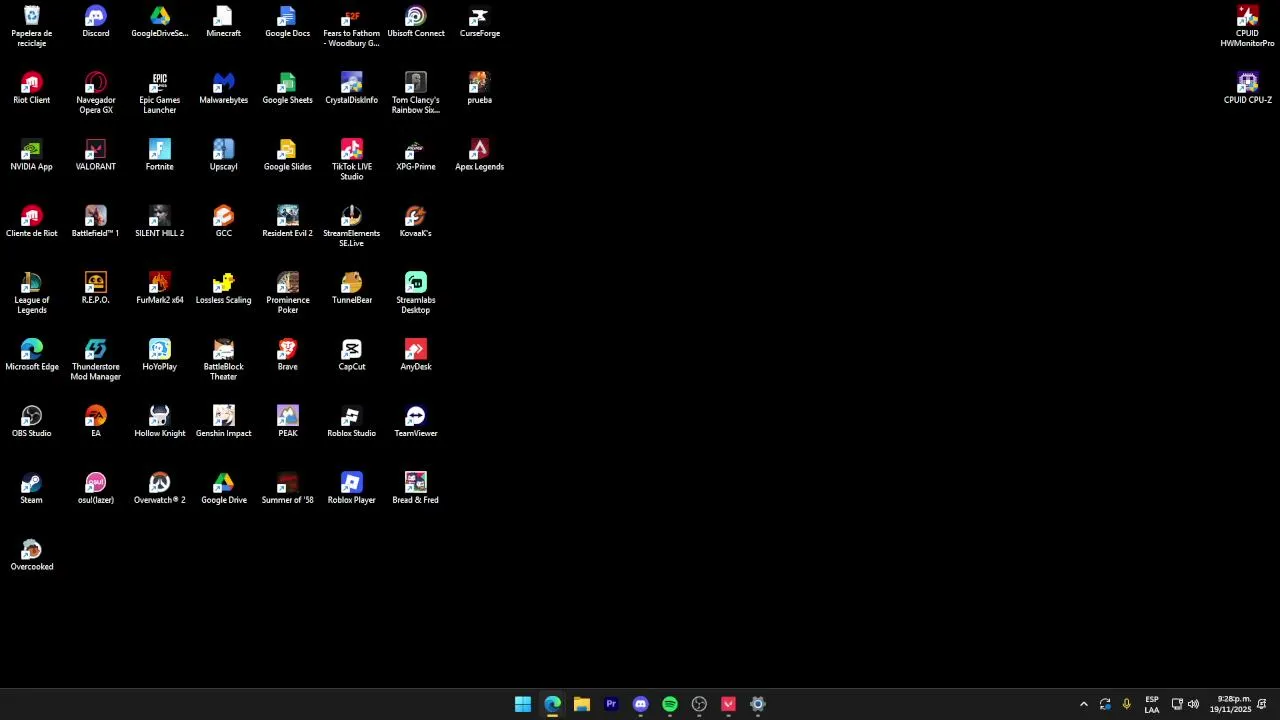Screen dimensions: 1280x720
Task: Select the Papelera de reciclaje icon
Action: pos(32,27)
